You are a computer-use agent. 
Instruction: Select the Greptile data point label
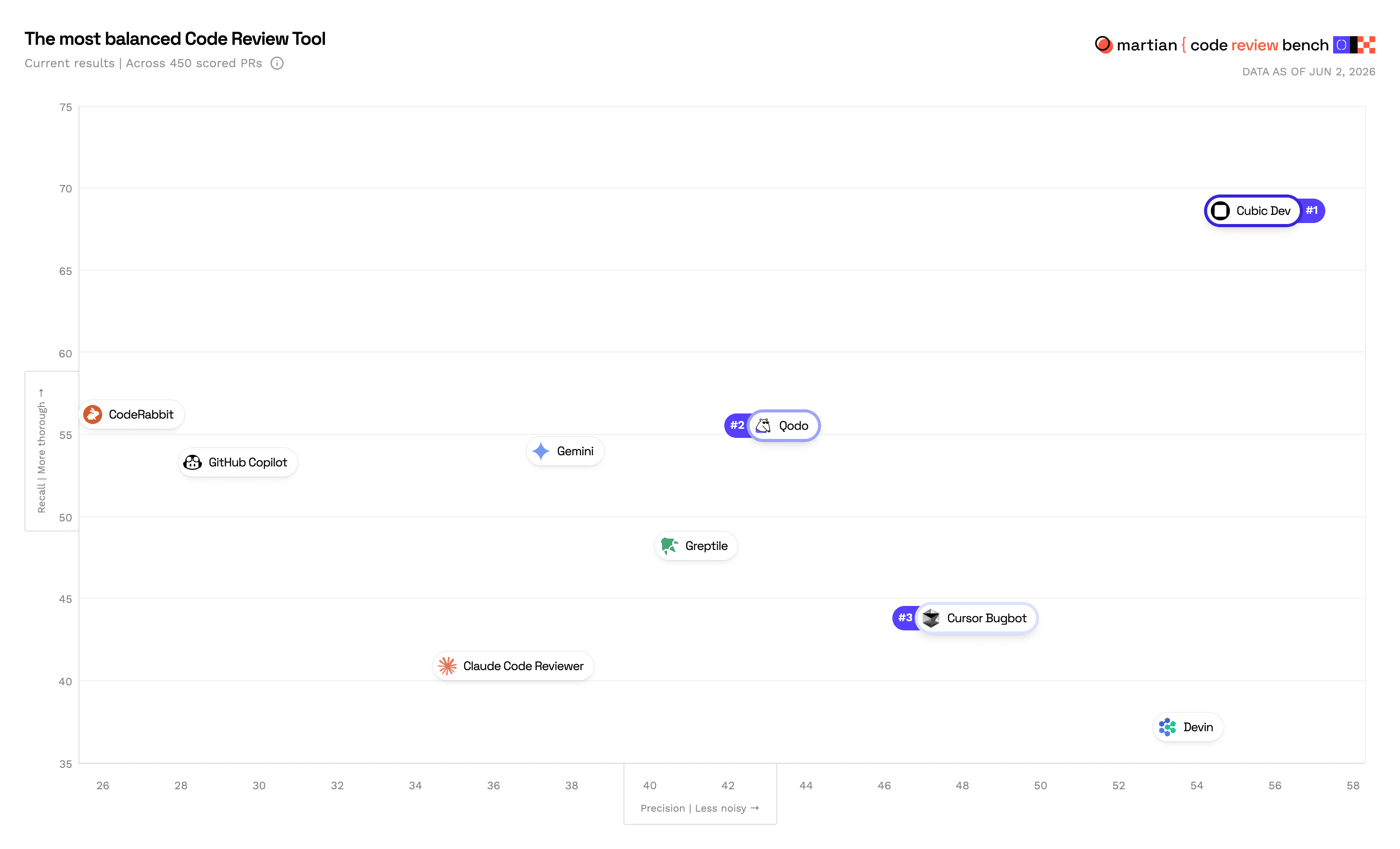coord(696,546)
